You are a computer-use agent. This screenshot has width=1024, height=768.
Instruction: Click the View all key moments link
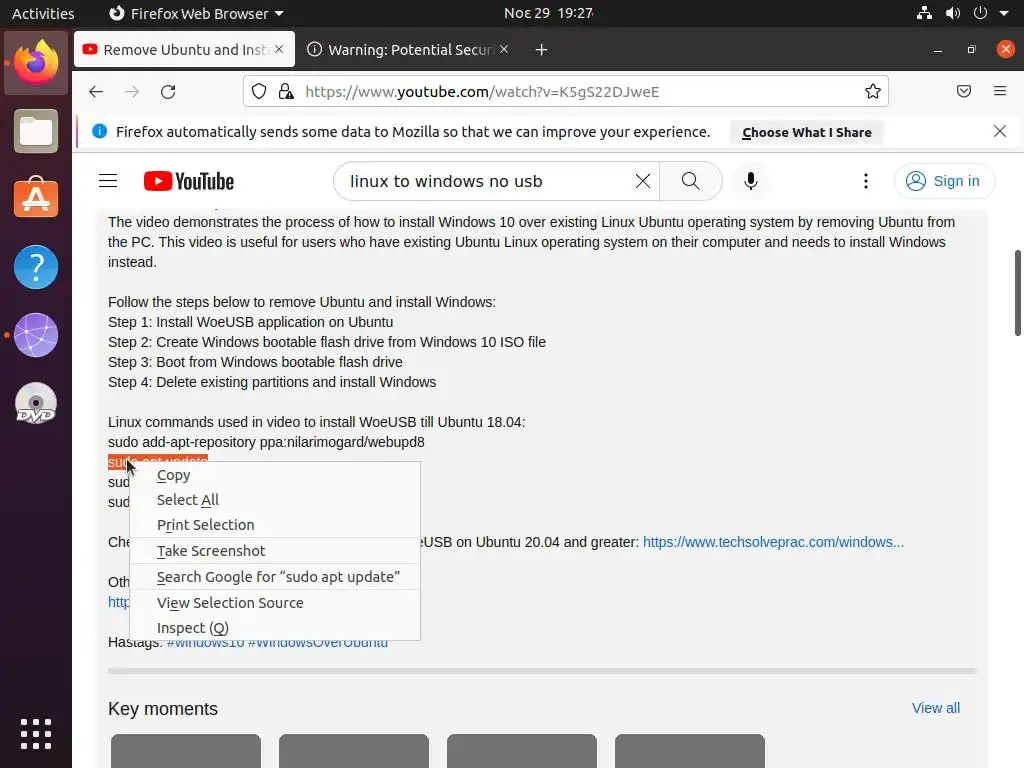pyautogui.click(x=935, y=708)
